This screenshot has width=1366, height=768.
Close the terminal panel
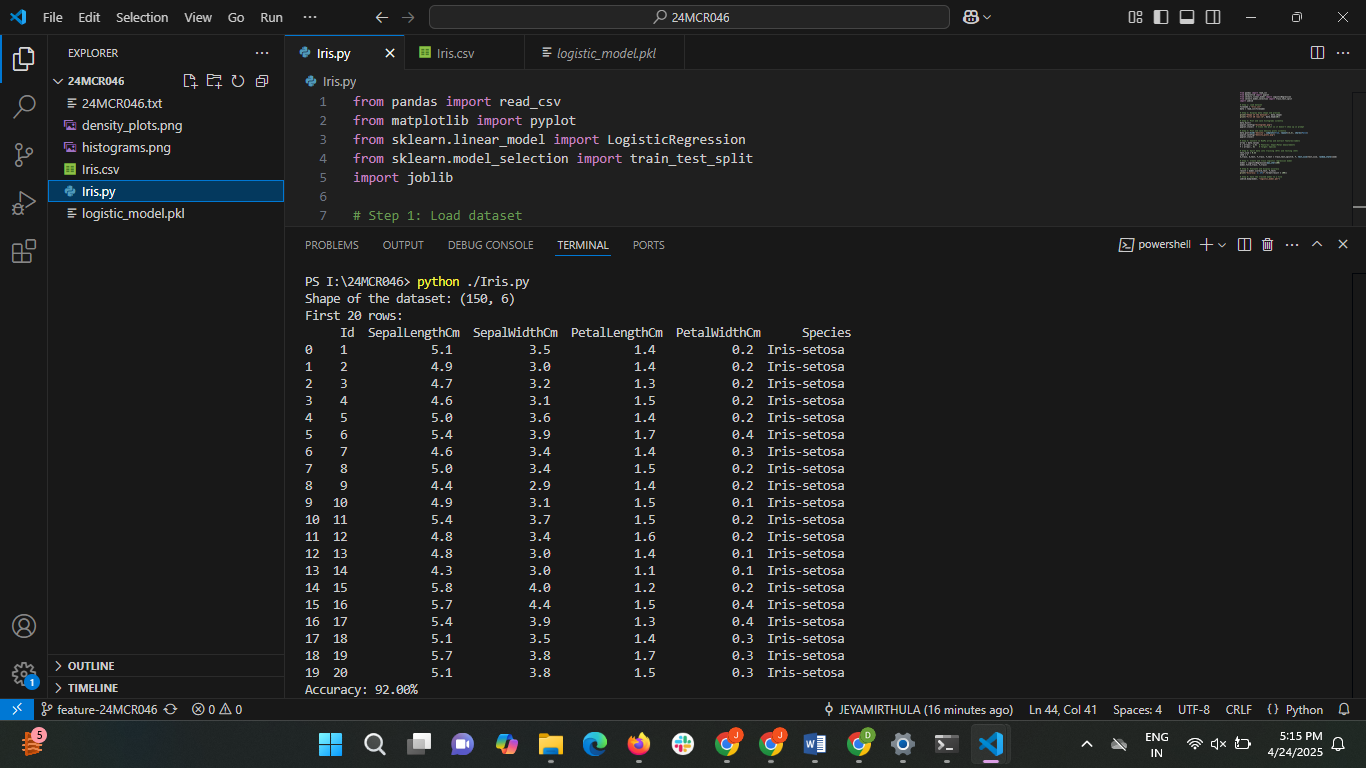(x=1343, y=245)
